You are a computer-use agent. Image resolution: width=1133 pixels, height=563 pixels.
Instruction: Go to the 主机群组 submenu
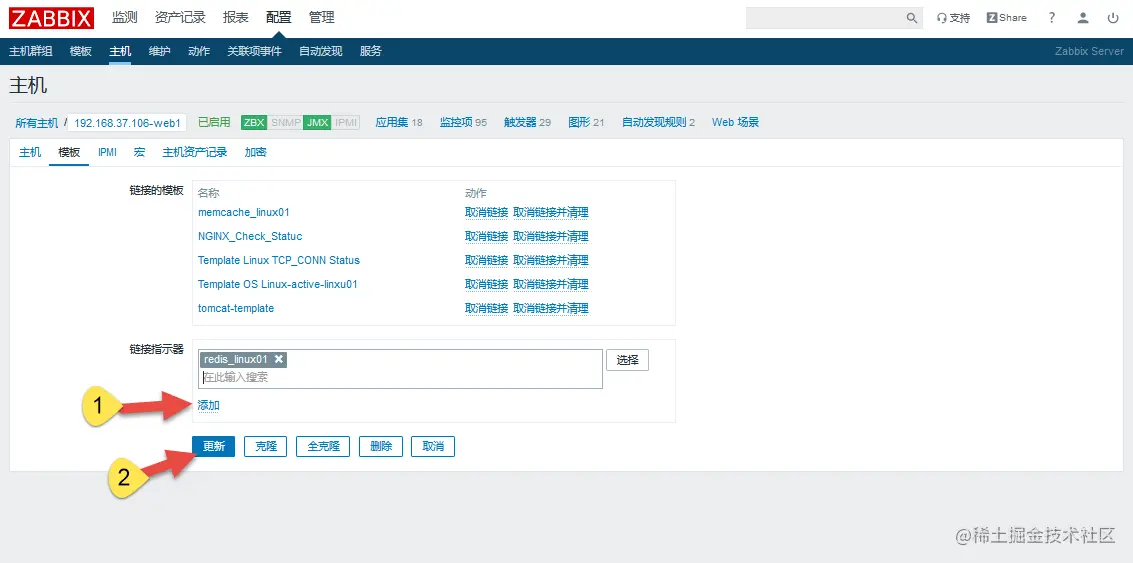(30, 51)
